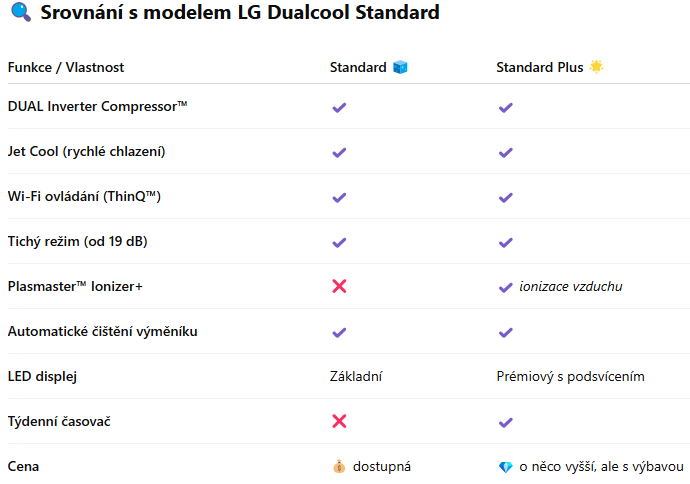Click the money bag icon beside dostupná

[339, 466]
